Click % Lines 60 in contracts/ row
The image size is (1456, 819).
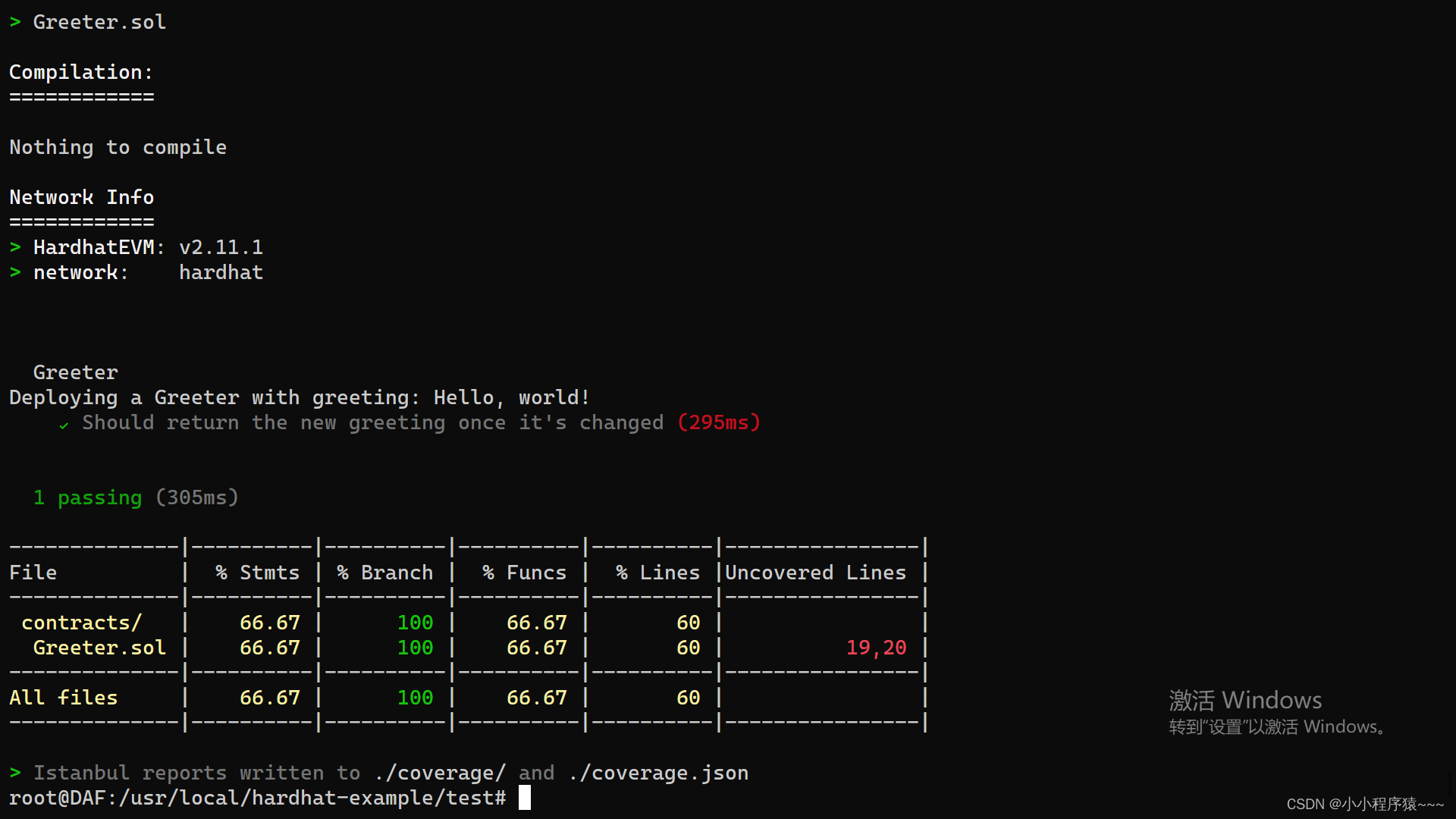[688, 623]
